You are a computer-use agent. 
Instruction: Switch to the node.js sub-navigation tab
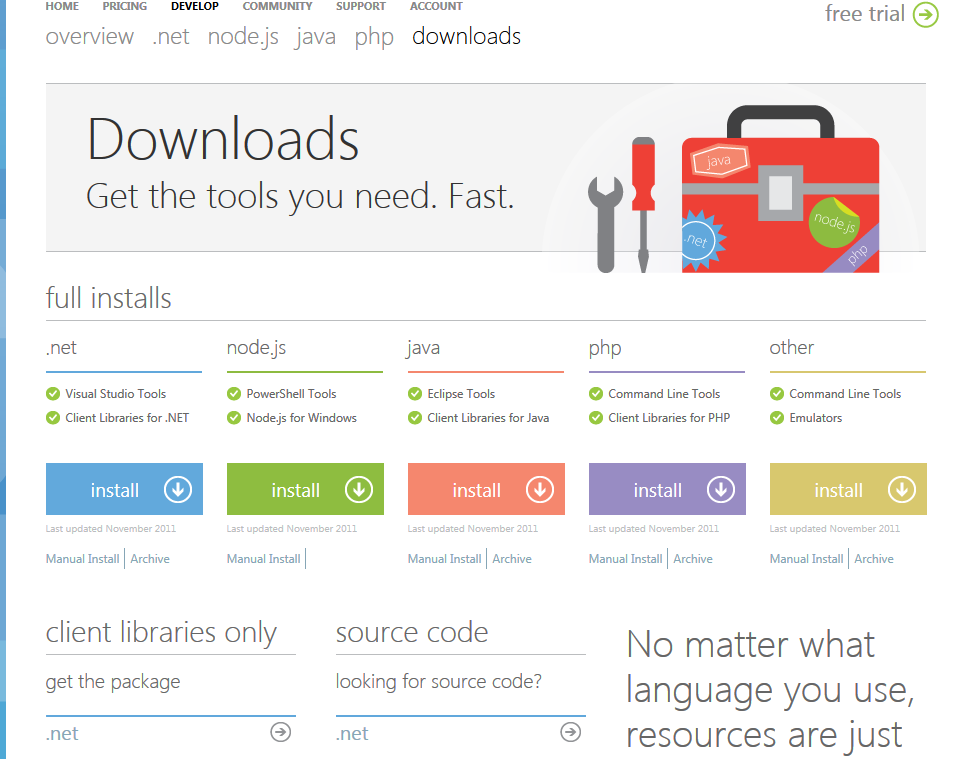[243, 37]
